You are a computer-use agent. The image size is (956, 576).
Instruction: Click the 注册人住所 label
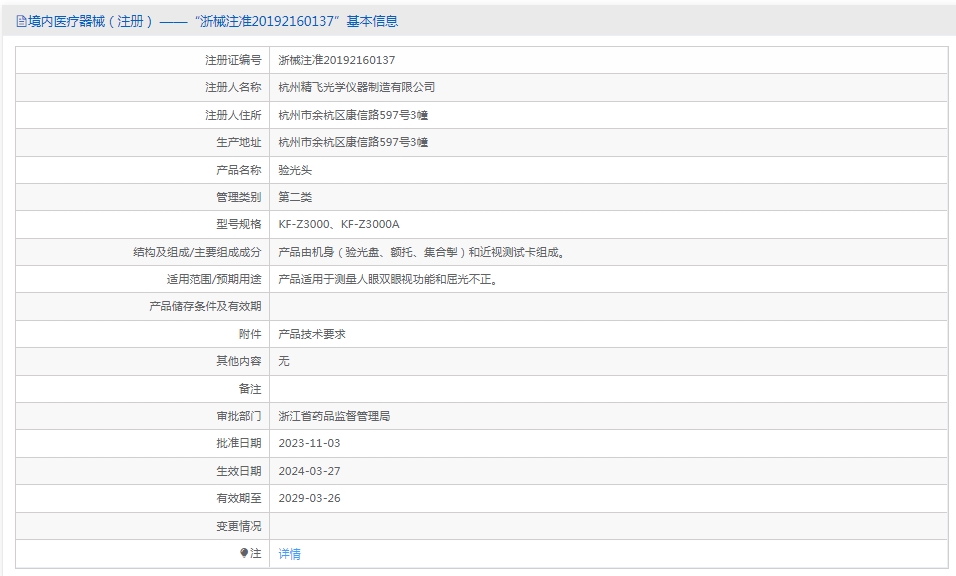point(233,115)
